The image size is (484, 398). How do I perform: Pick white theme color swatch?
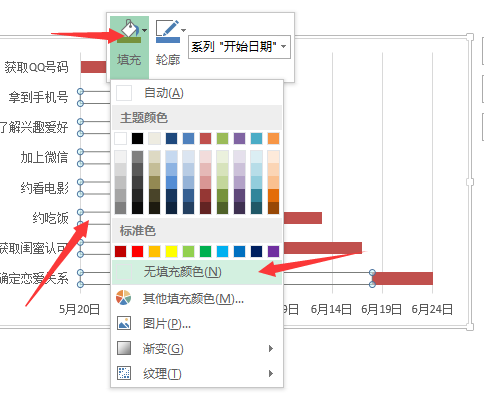pos(120,138)
